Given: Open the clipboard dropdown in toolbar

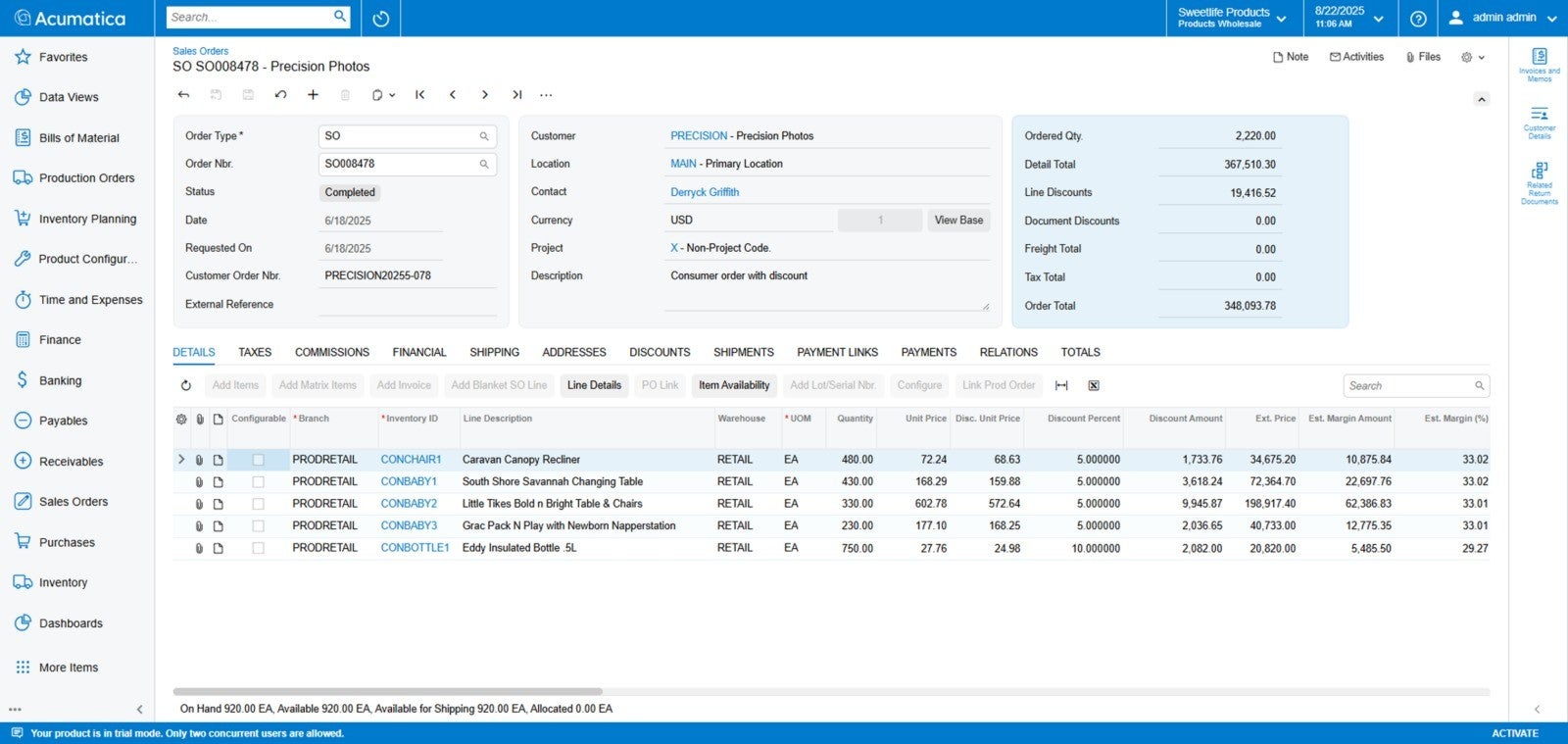Looking at the screenshot, I should tap(383, 95).
